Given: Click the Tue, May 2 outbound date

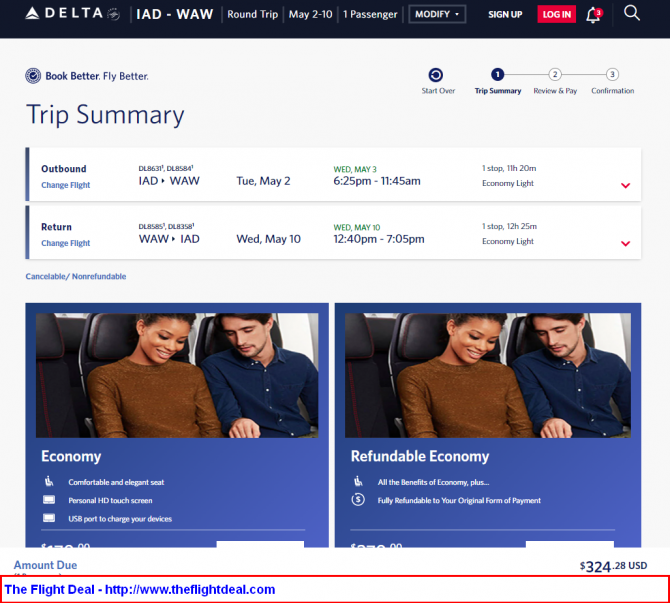Looking at the screenshot, I should [263, 181].
